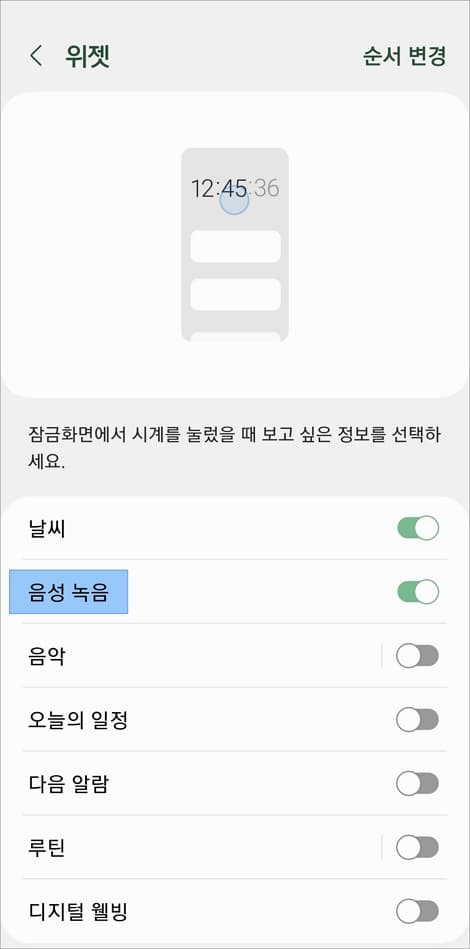This screenshot has height=949, width=470.
Task: Tap the 날씨 list item text
Action: (x=47, y=528)
